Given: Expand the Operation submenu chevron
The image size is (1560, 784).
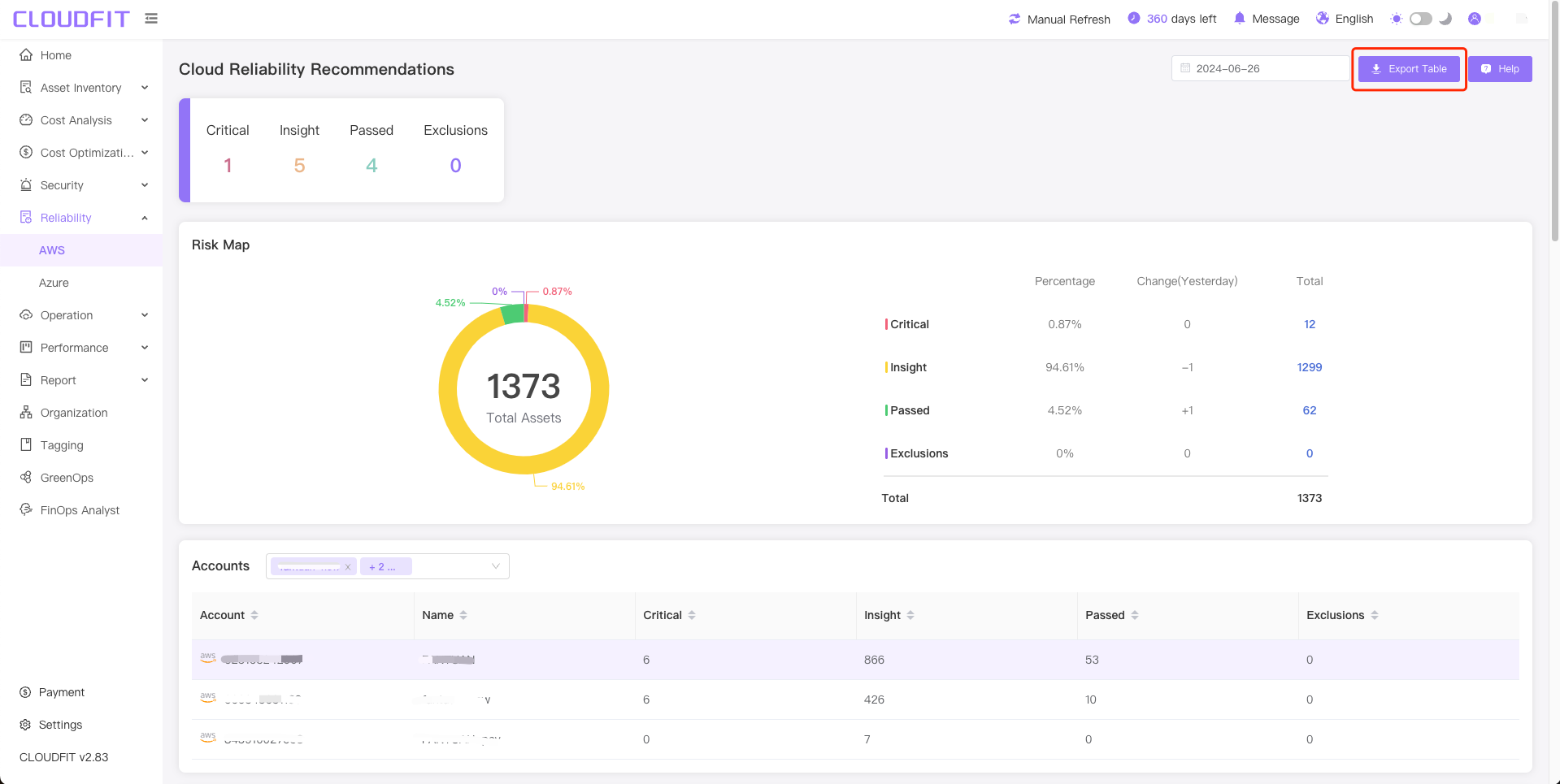Looking at the screenshot, I should (x=145, y=315).
